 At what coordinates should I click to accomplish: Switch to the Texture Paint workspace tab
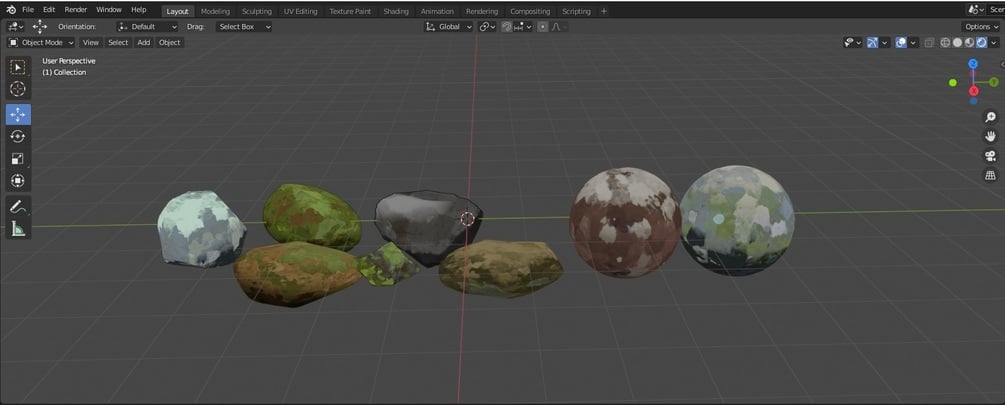pos(350,11)
